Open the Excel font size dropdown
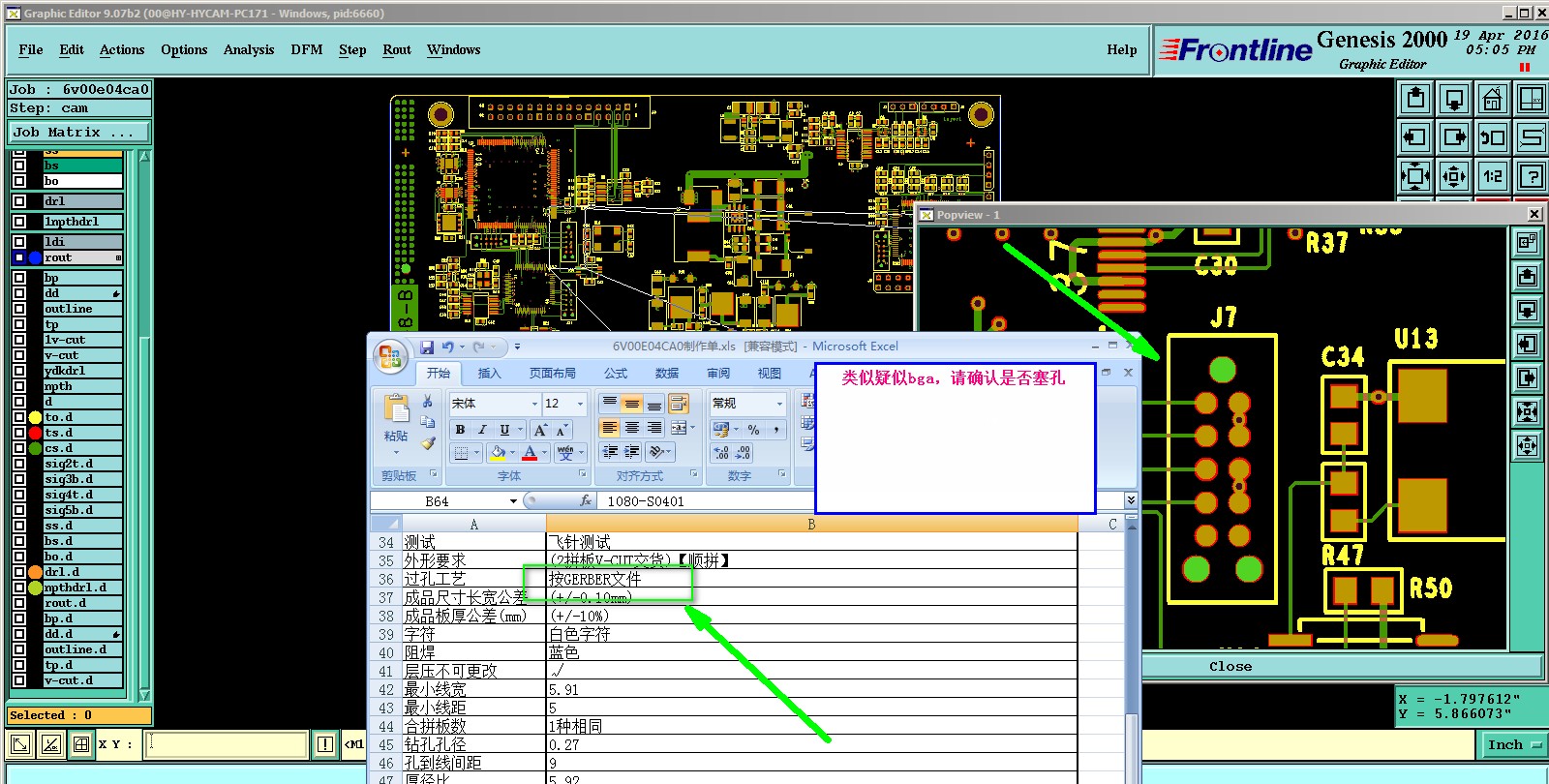The height and width of the screenshot is (784, 1549). click(581, 404)
